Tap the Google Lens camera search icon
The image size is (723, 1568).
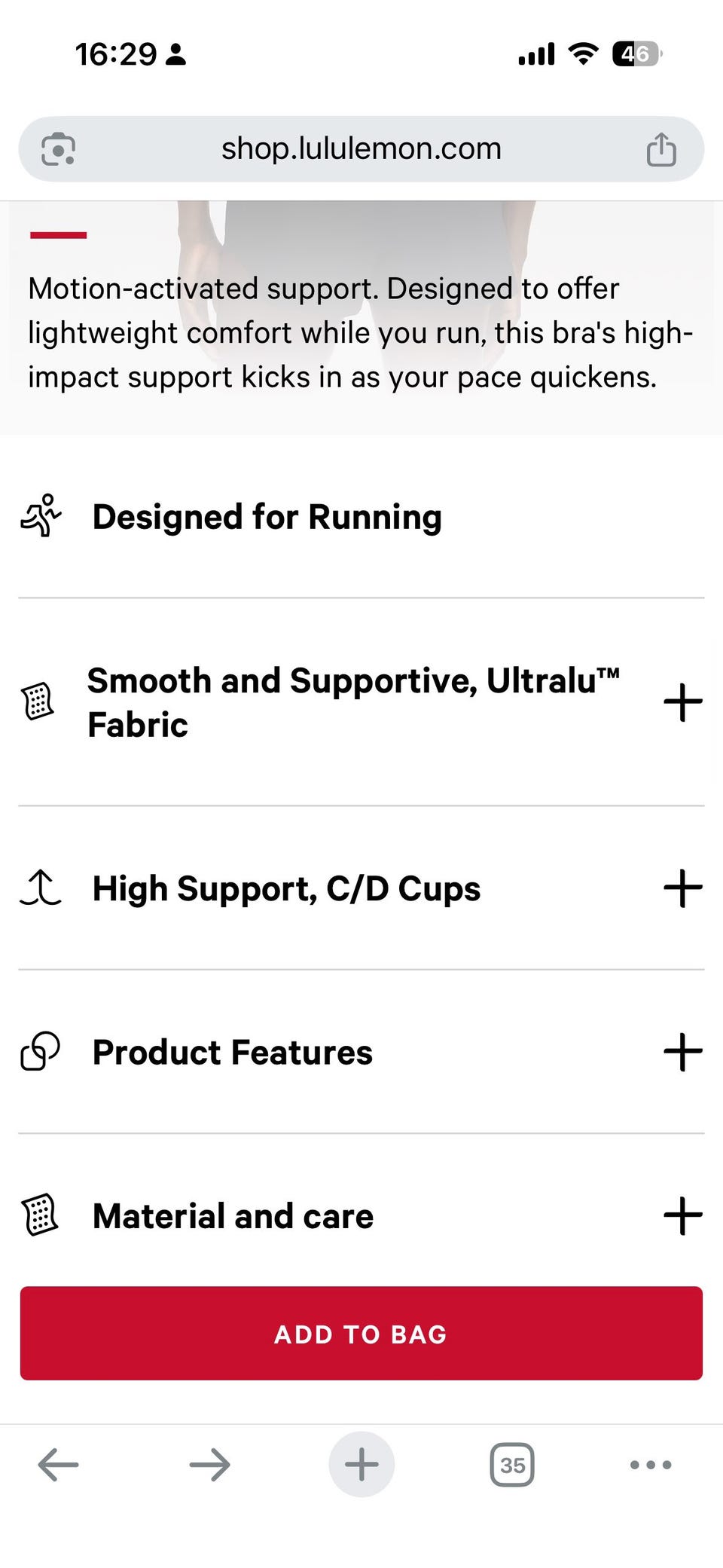58,148
